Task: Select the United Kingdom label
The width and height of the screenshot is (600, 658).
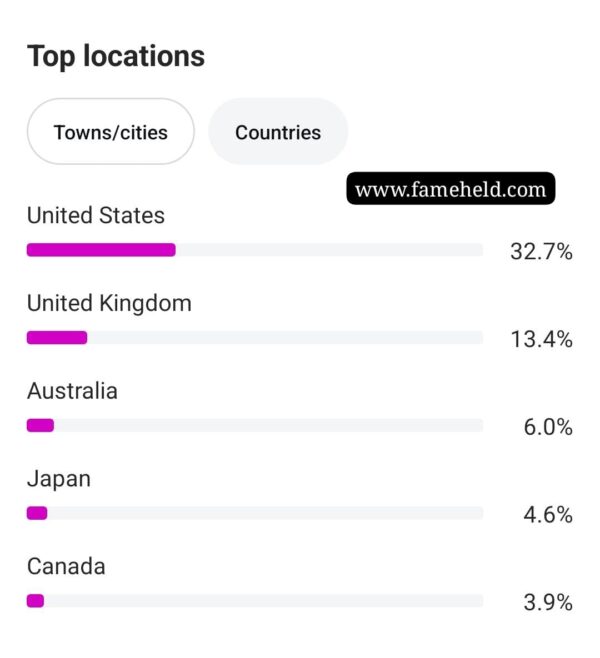Action: click(x=109, y=303)
